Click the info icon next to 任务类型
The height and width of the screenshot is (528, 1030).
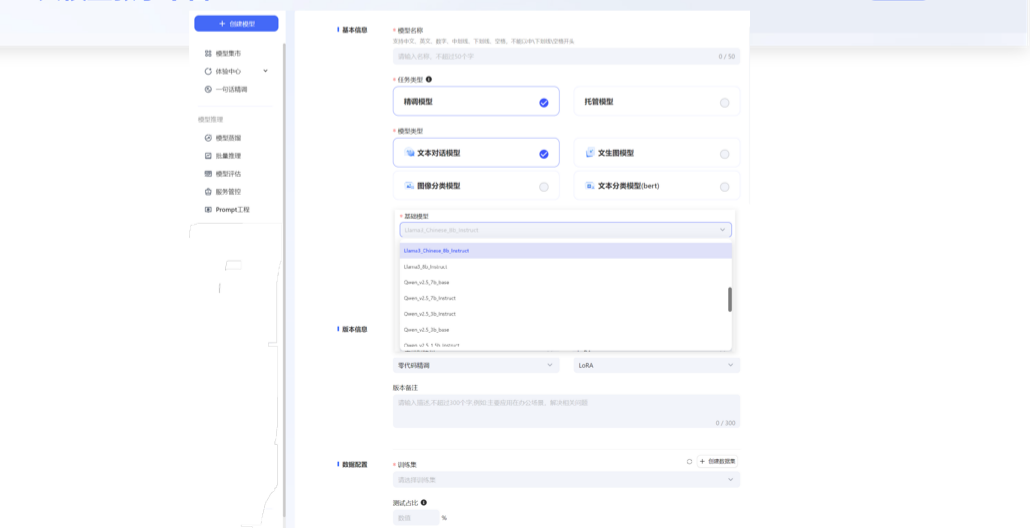click(429, 79)
